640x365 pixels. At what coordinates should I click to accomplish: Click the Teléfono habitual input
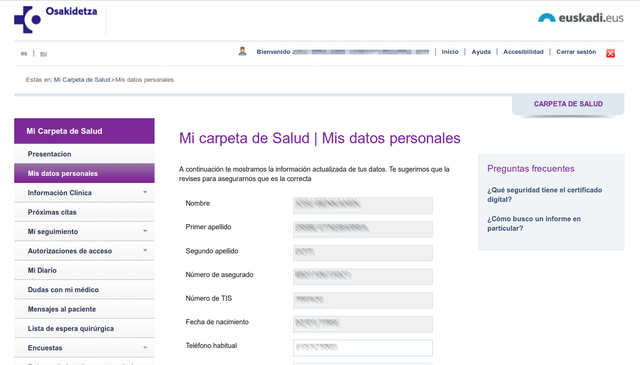363,347
